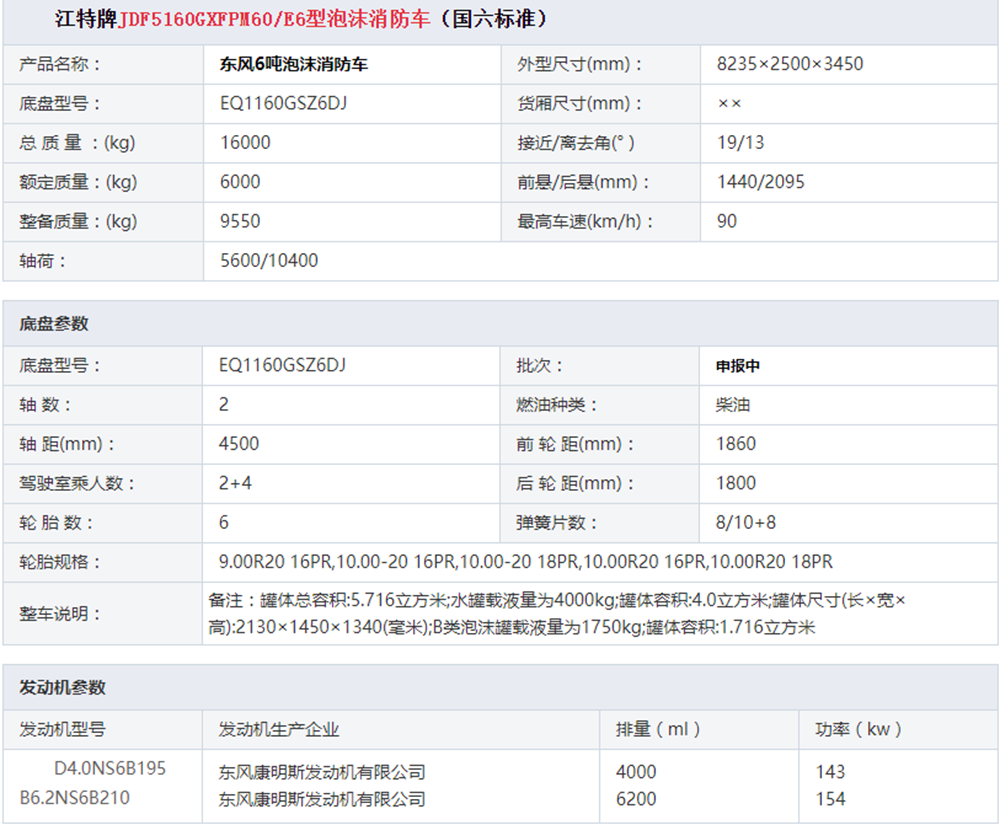Click axle load value 5600/10400
The image size is (1000, 825).
[268, 260]
